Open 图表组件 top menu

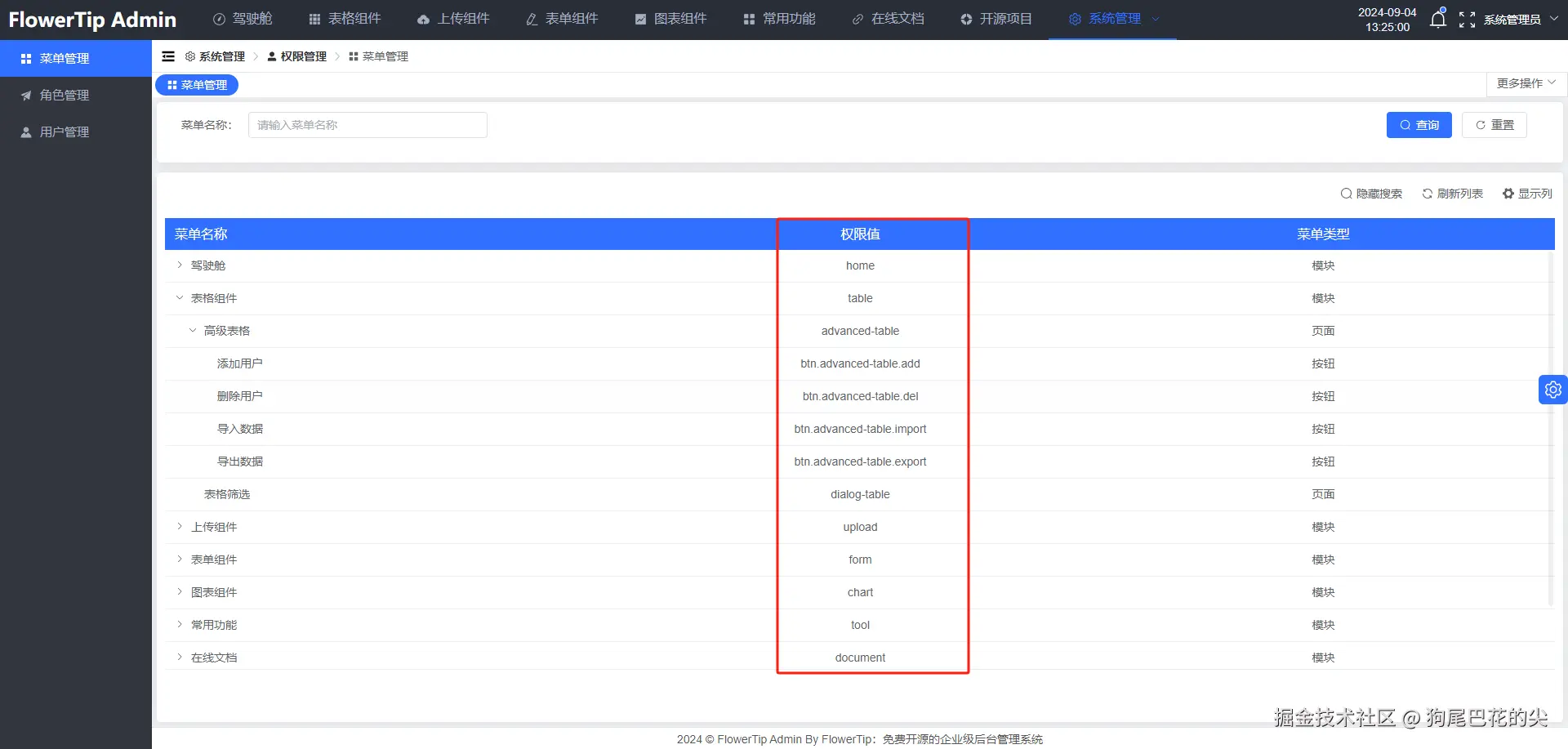point(670,19)
